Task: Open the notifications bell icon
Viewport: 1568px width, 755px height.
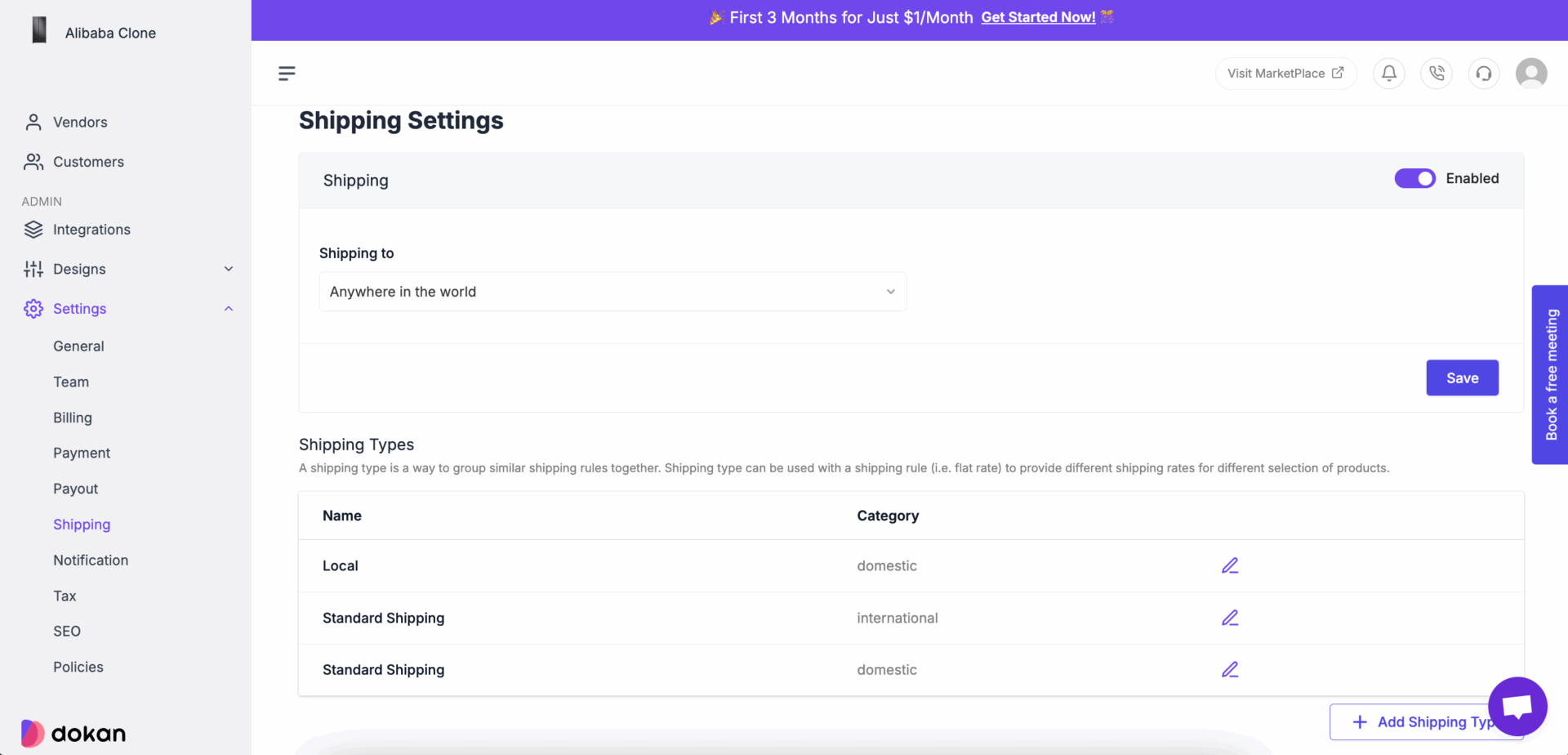Action: coord(1388,74)
